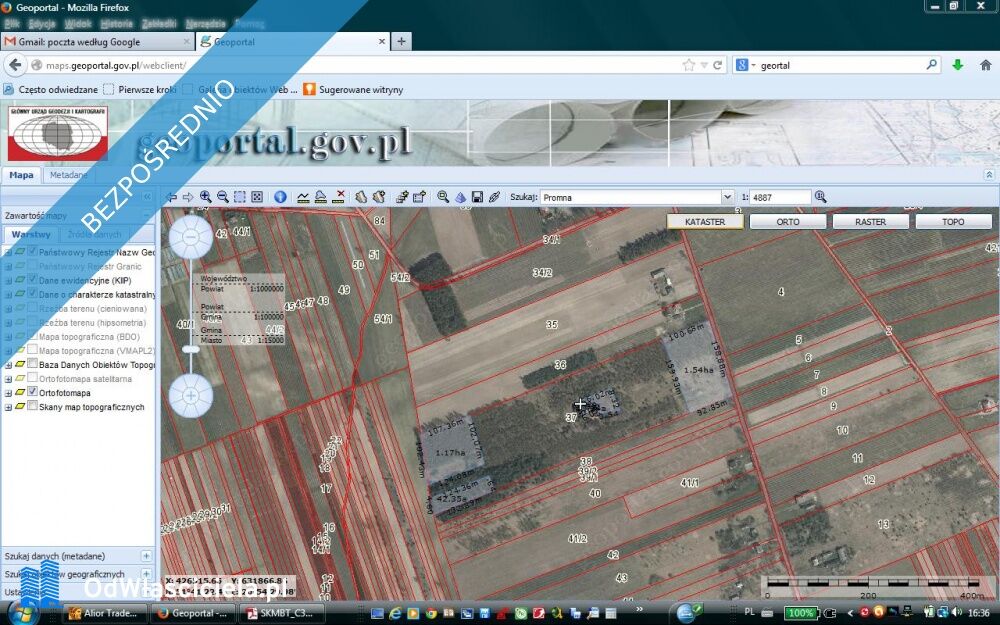Select the rectangle zoom selection tool
The height and width of the screenshot is (625, 1000).
click(x=240, y=197)
